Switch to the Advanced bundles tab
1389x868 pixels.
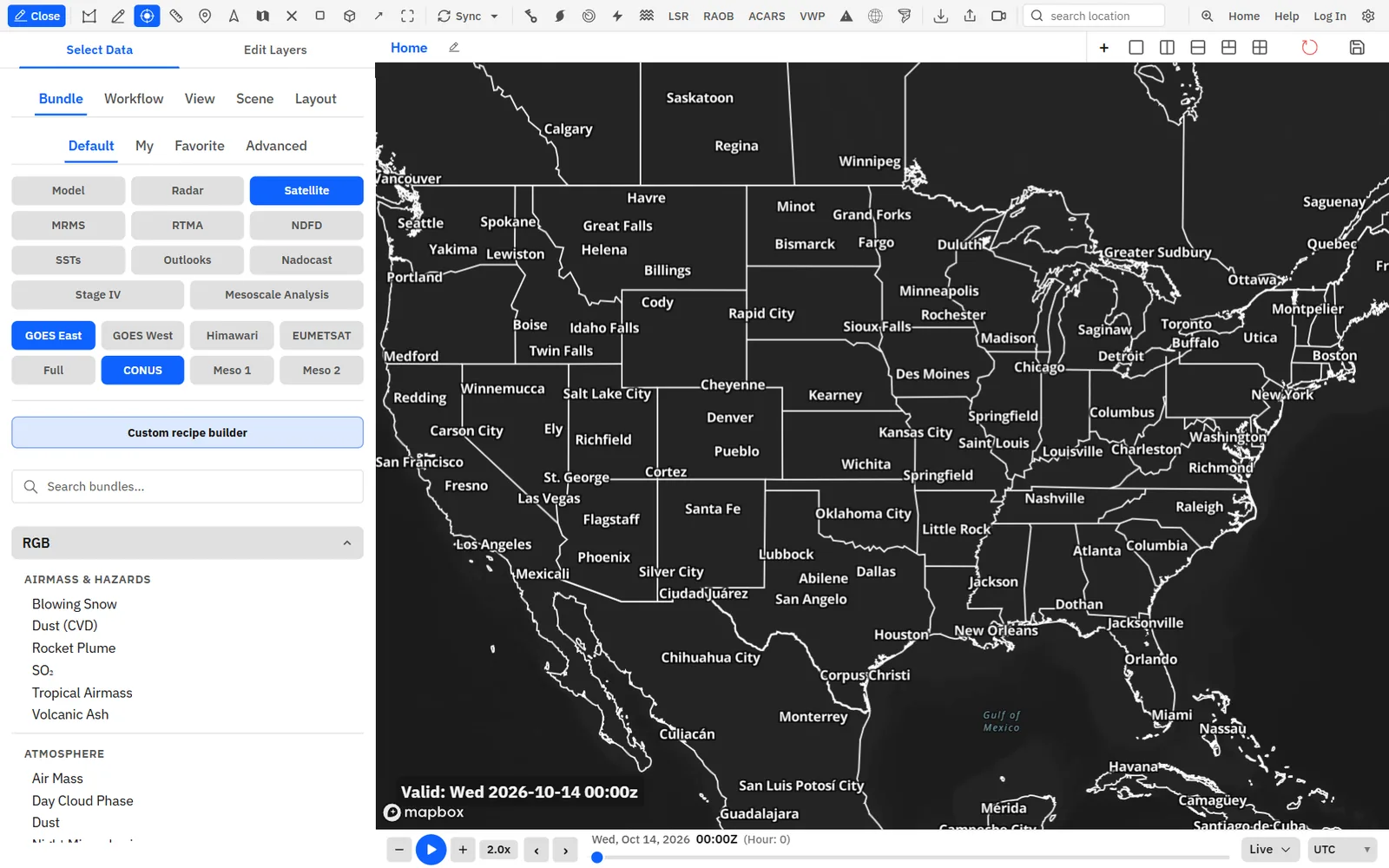[x=276, y=146]
